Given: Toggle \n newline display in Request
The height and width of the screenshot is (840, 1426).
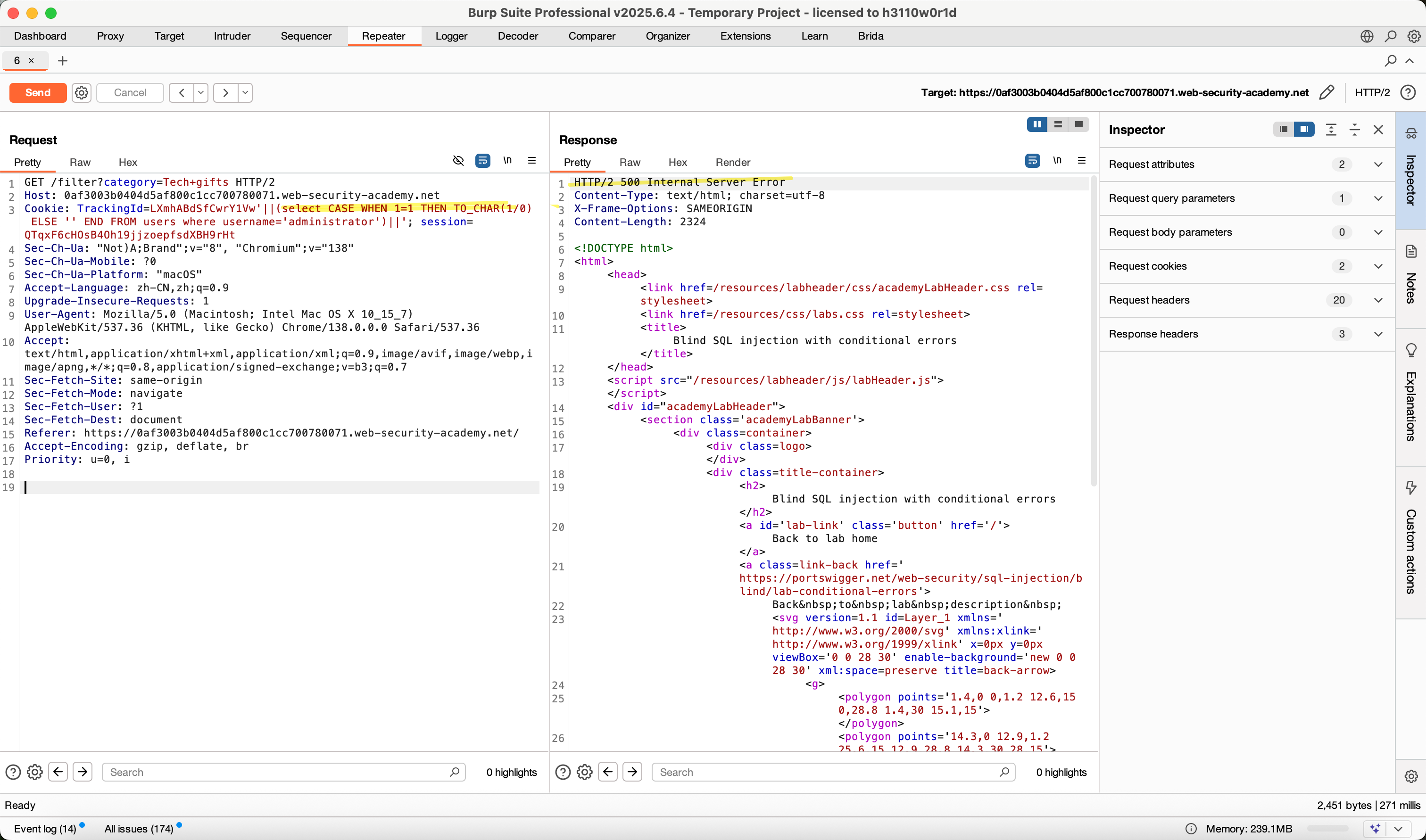Looking at the screenshot, I should 507,160.
